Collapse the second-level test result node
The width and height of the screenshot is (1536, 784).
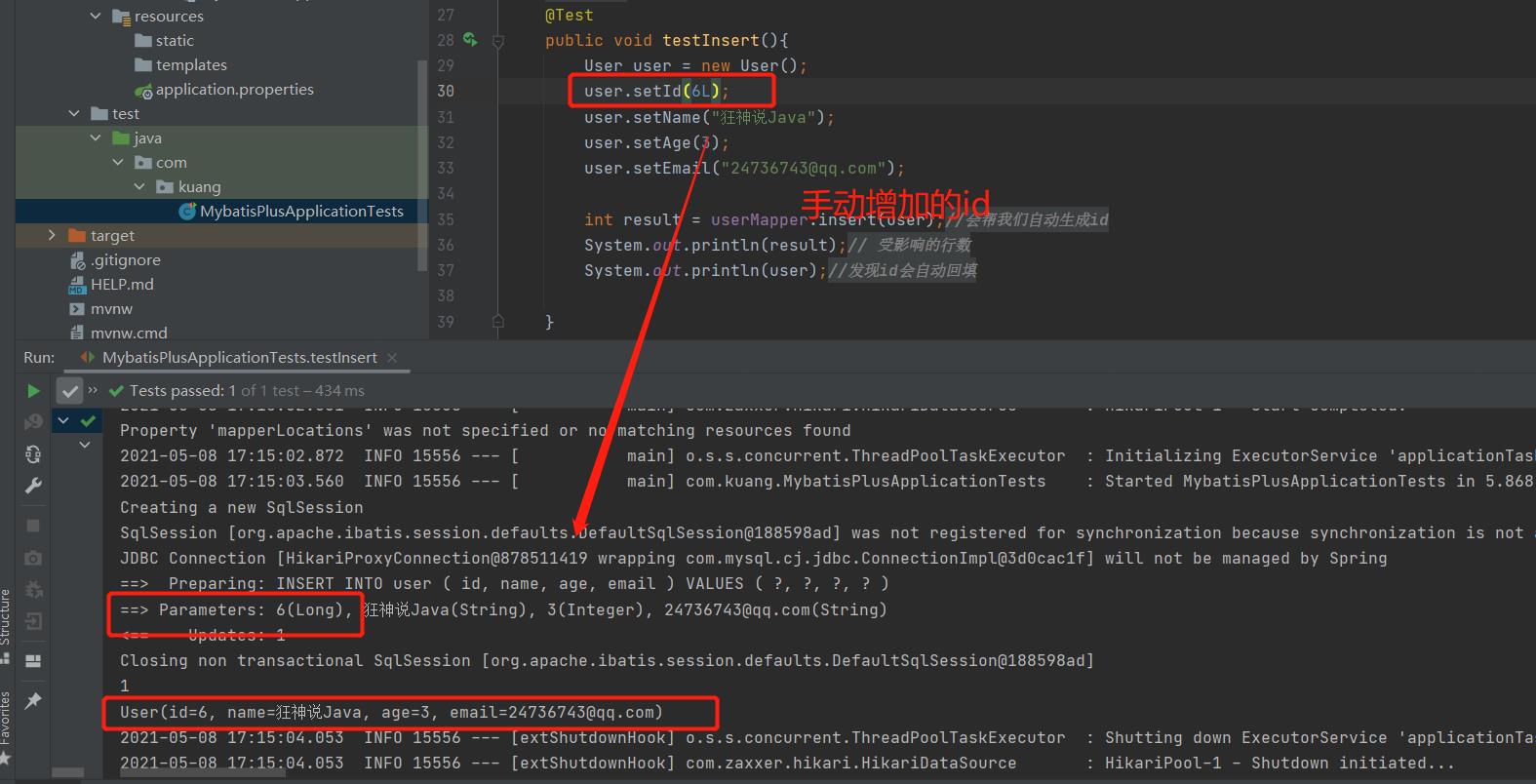point(85,445)
